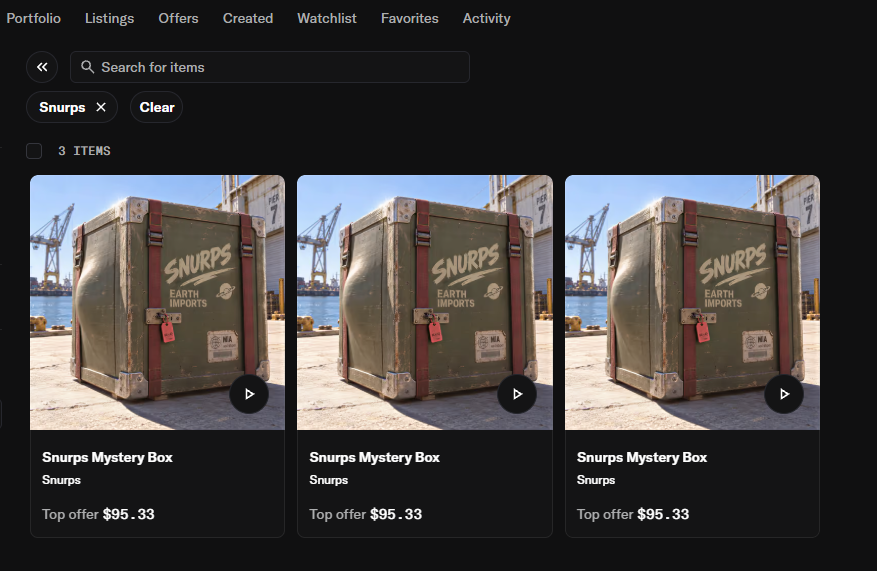Open second Snurps Mystery Box image
This screenshot has width=877, height=571.
point(425,303)
